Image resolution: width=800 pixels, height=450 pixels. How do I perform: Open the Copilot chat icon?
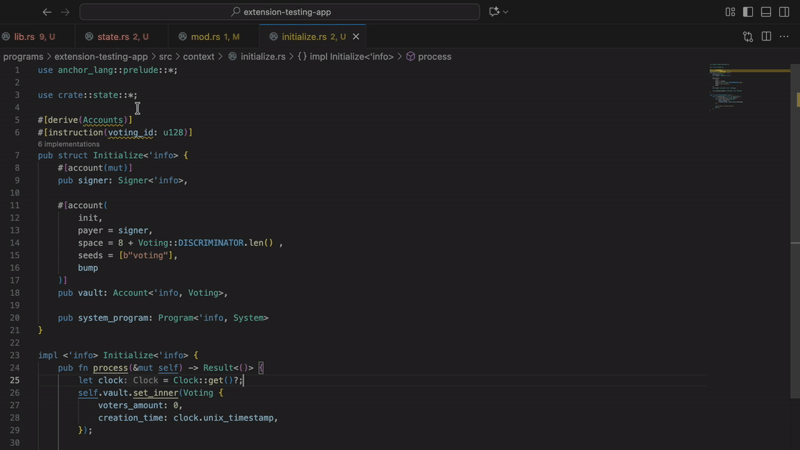coord(493,12)
